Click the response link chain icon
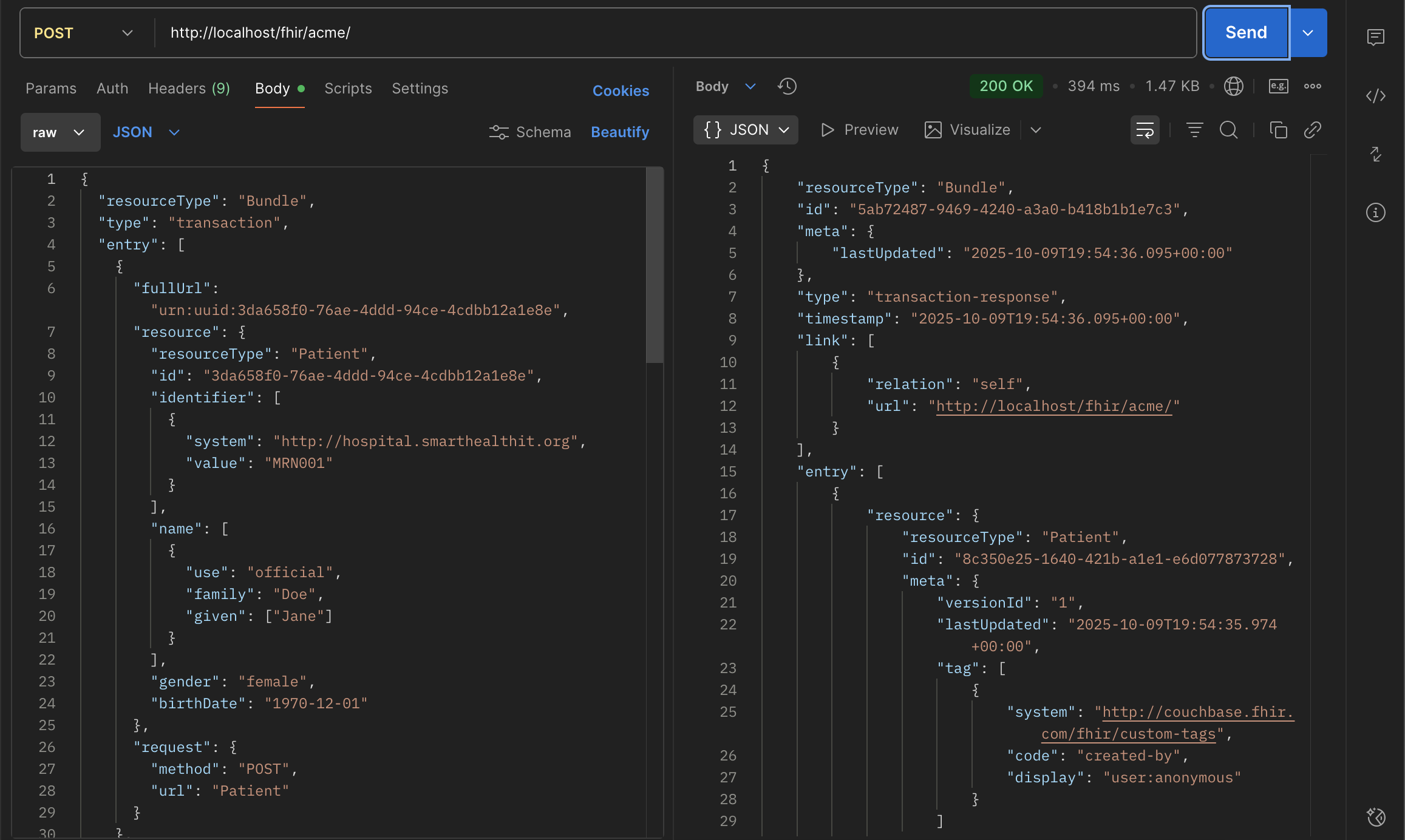 click(1313, 130)
